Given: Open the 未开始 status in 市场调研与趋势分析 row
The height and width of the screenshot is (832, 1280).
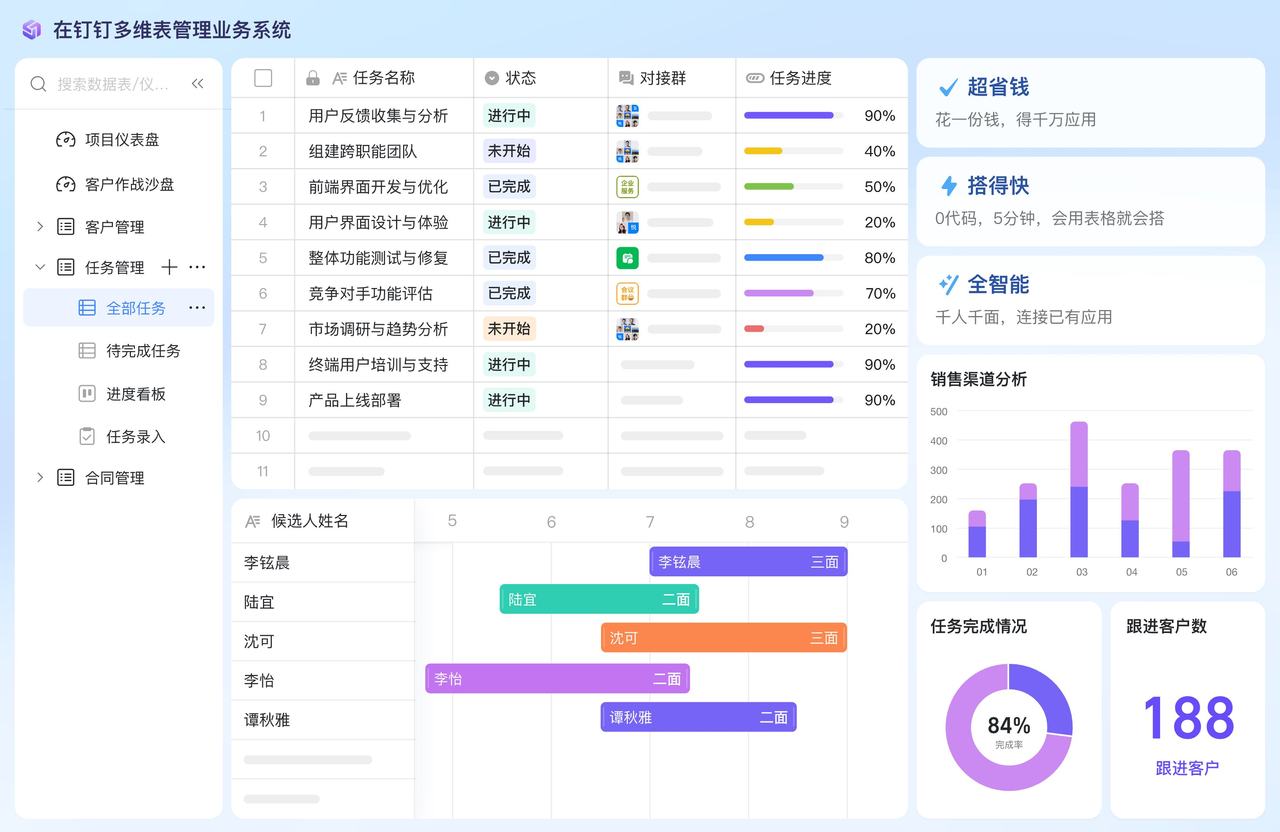Looking at the screenshot, I should click(x=509, y=329).
